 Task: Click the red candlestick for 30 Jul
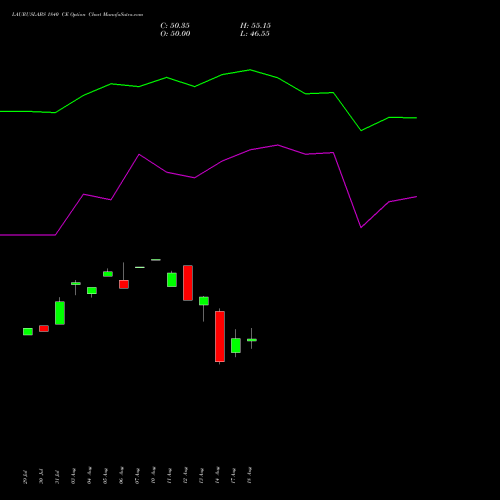coord(44,329)
